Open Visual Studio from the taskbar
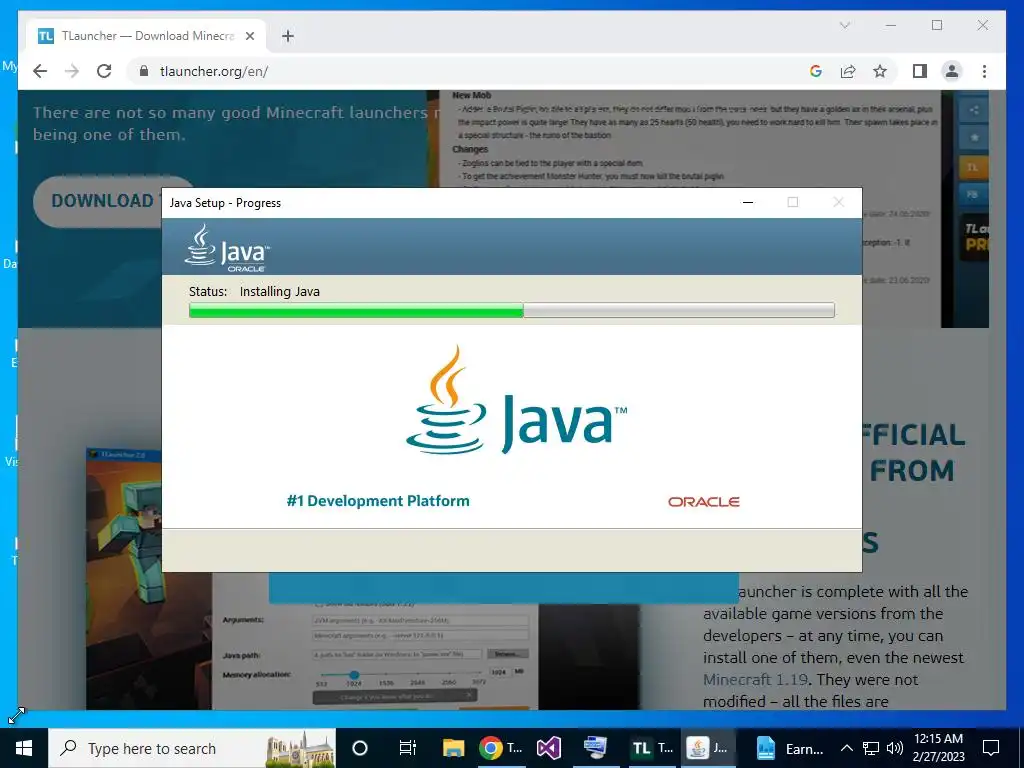The image size is (1024, 768). click(549, 748)
